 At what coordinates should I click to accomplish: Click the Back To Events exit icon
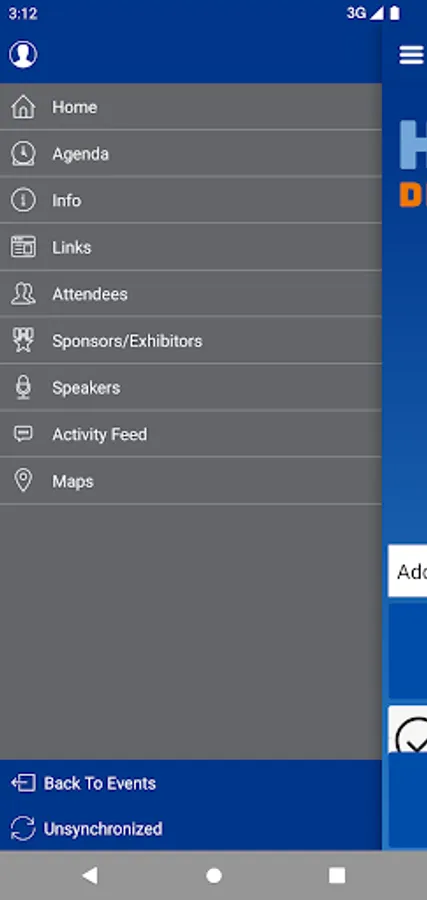click(x=23, y=783)
